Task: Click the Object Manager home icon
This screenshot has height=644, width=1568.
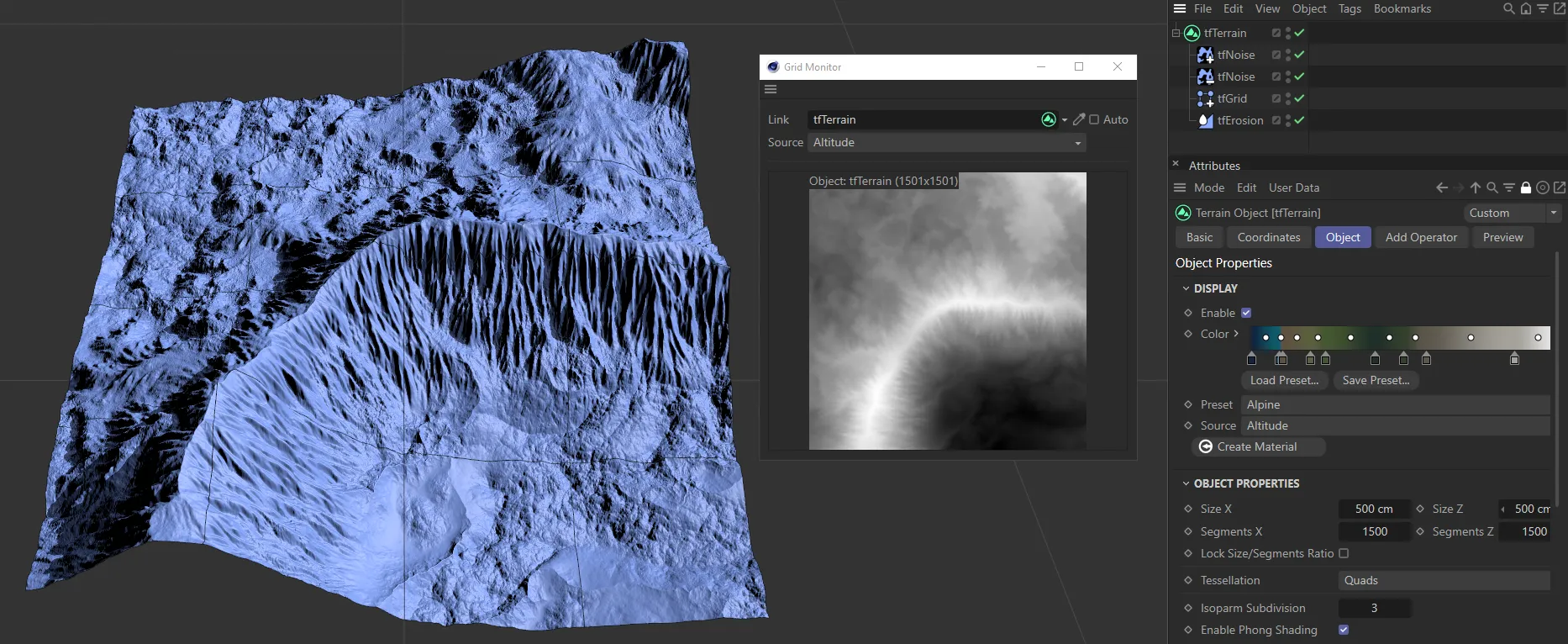Action: [x=1526, y=8]
